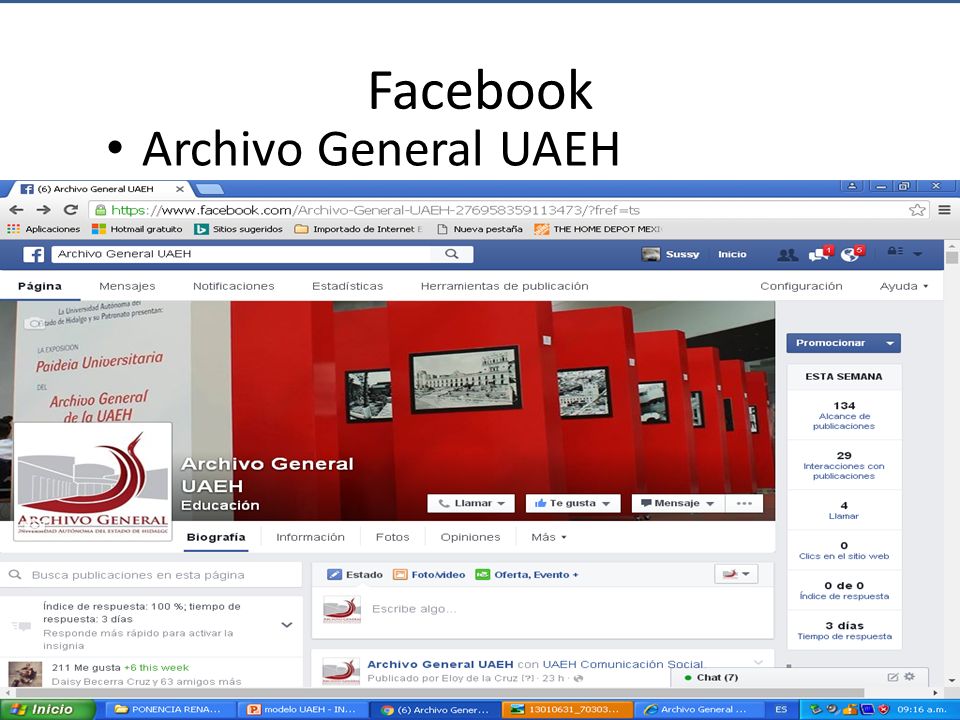Open Interacciones con publicaciones stat link
The width and height of the screenshot is (960, 720).
844,471
